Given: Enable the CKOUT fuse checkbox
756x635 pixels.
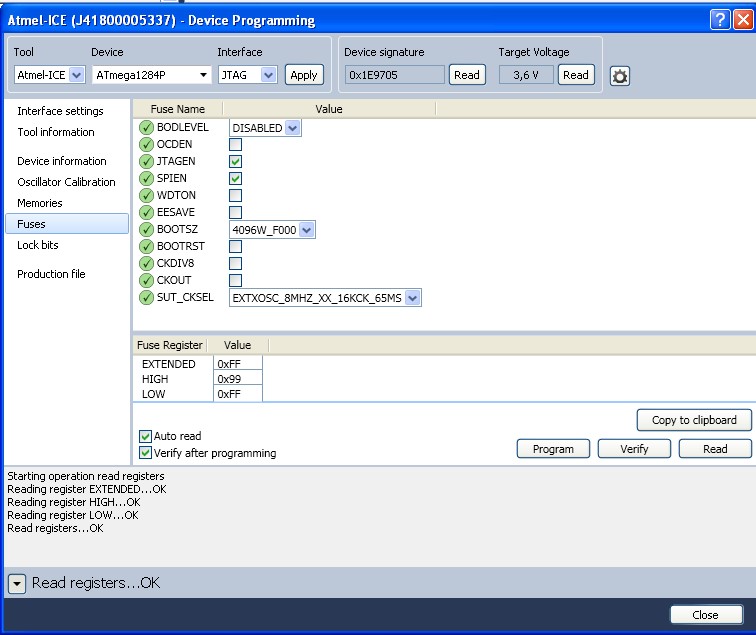Looking at the screenshot, I should click(235, 281).
